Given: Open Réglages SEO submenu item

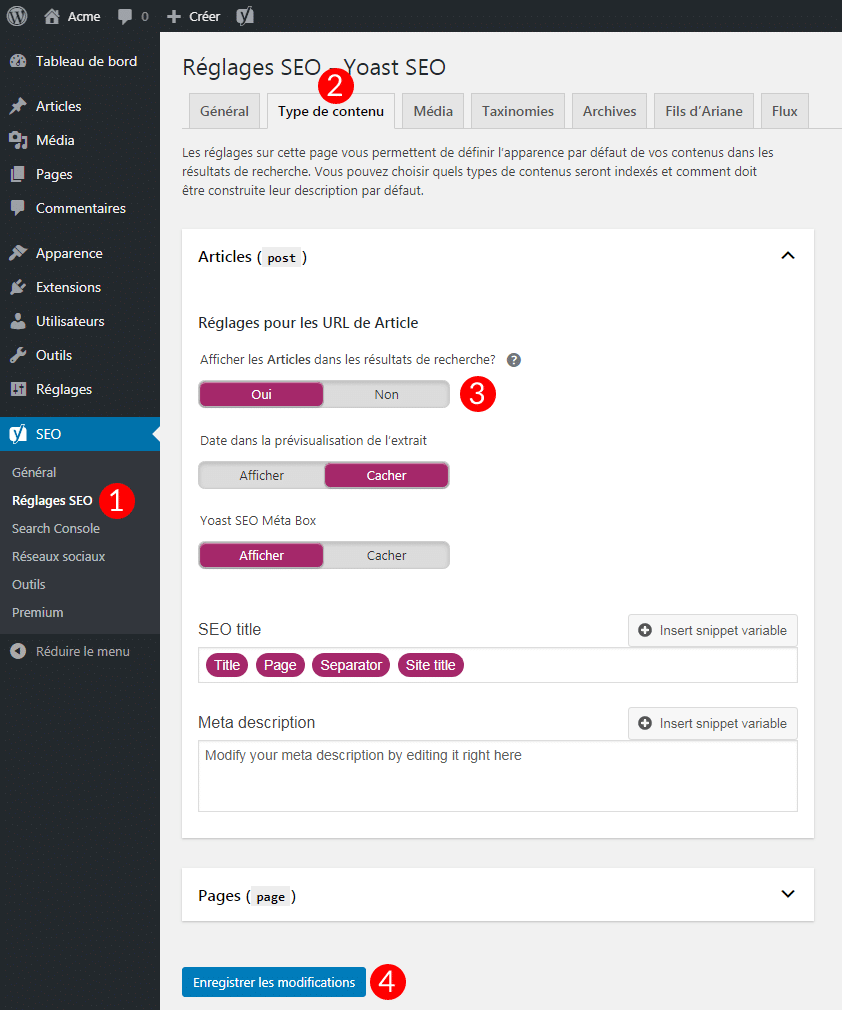Looking at the screenshot, I should click(52, 500).
